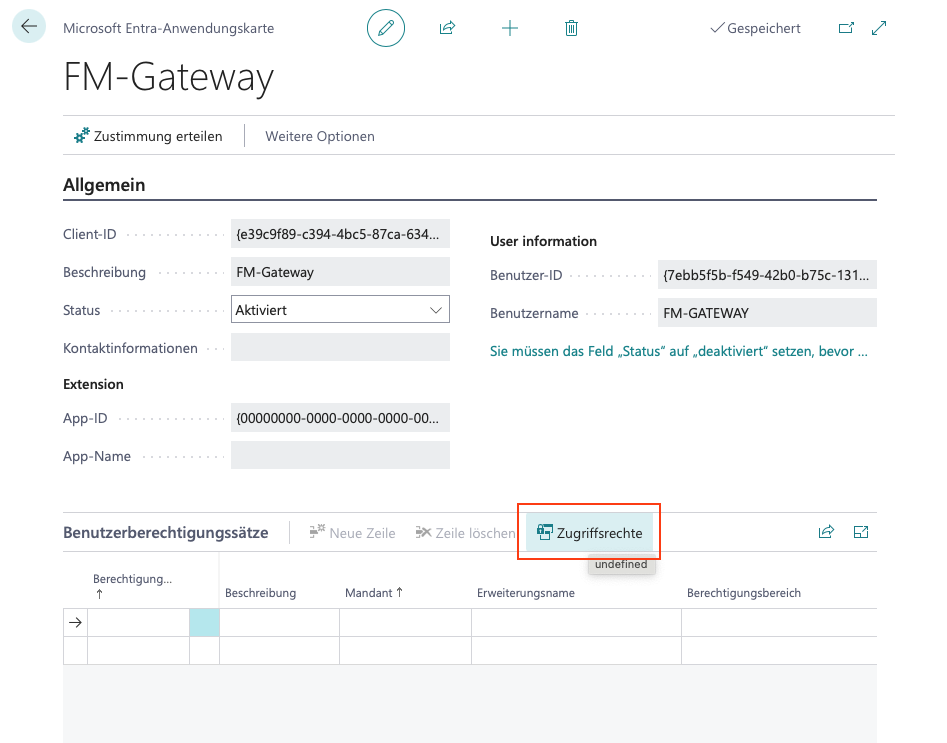This screenshot has width=947, height=743.
Task: Click the Berechtigungsbereich column header
Action: 743,593
